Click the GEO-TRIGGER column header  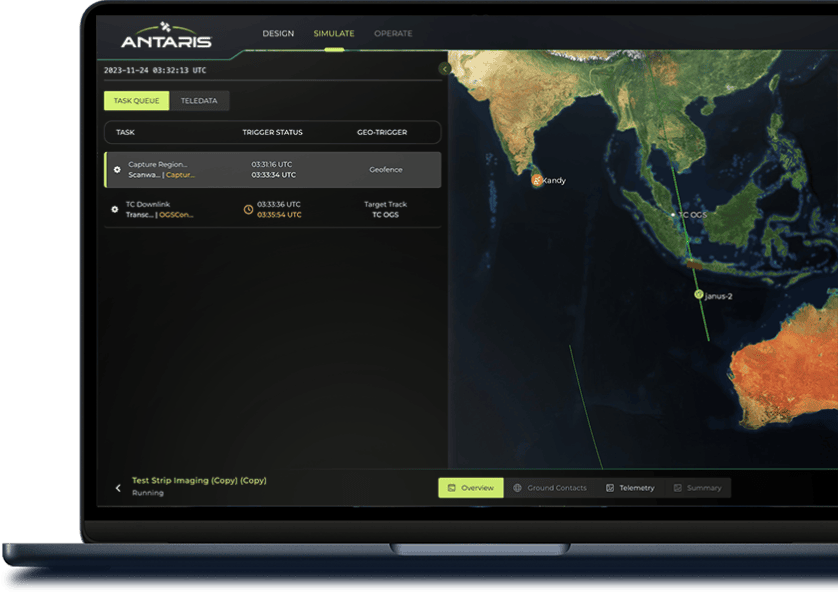click(x=382, y=132)
